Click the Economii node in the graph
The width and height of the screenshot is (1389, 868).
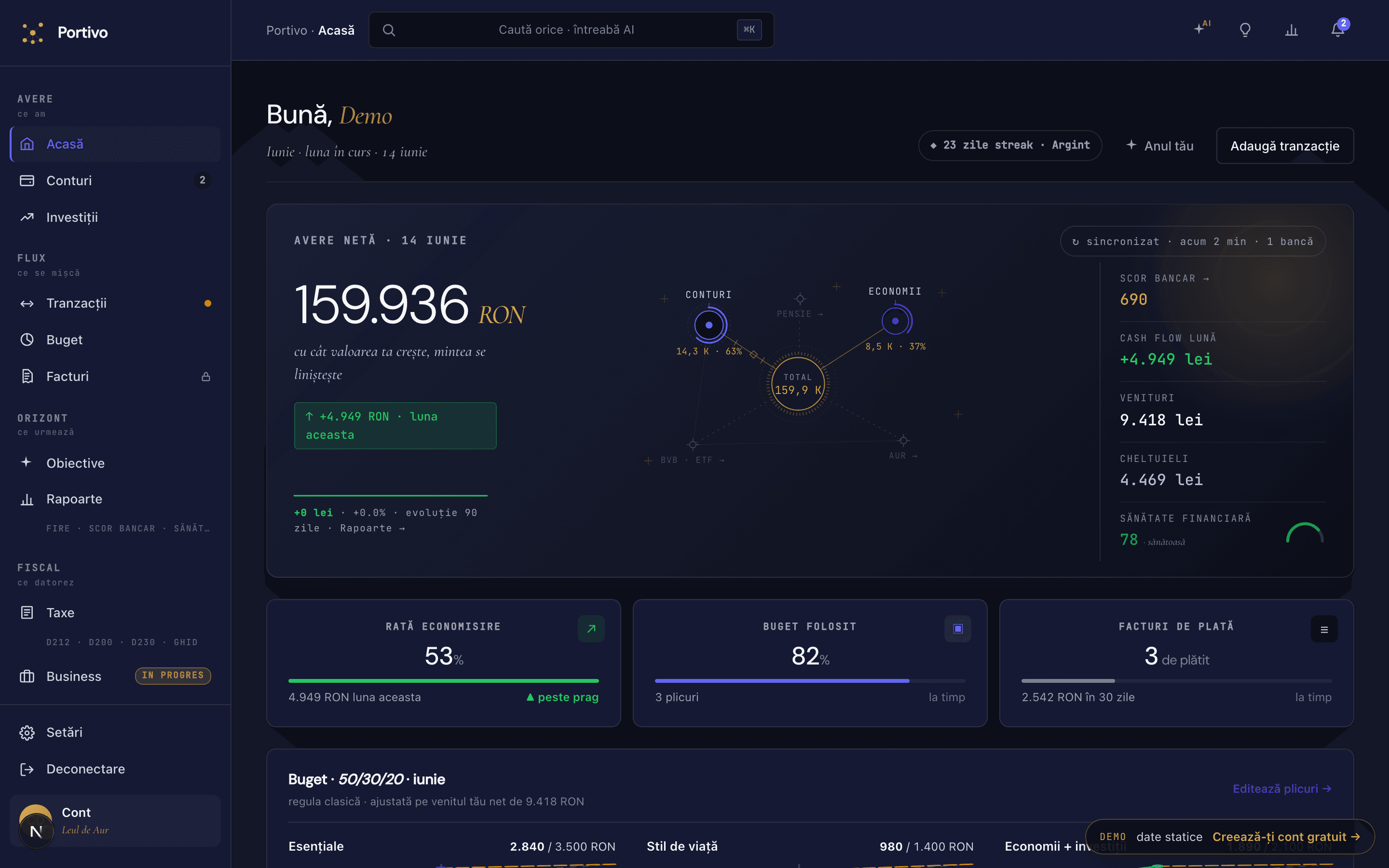tap(896, 321)
